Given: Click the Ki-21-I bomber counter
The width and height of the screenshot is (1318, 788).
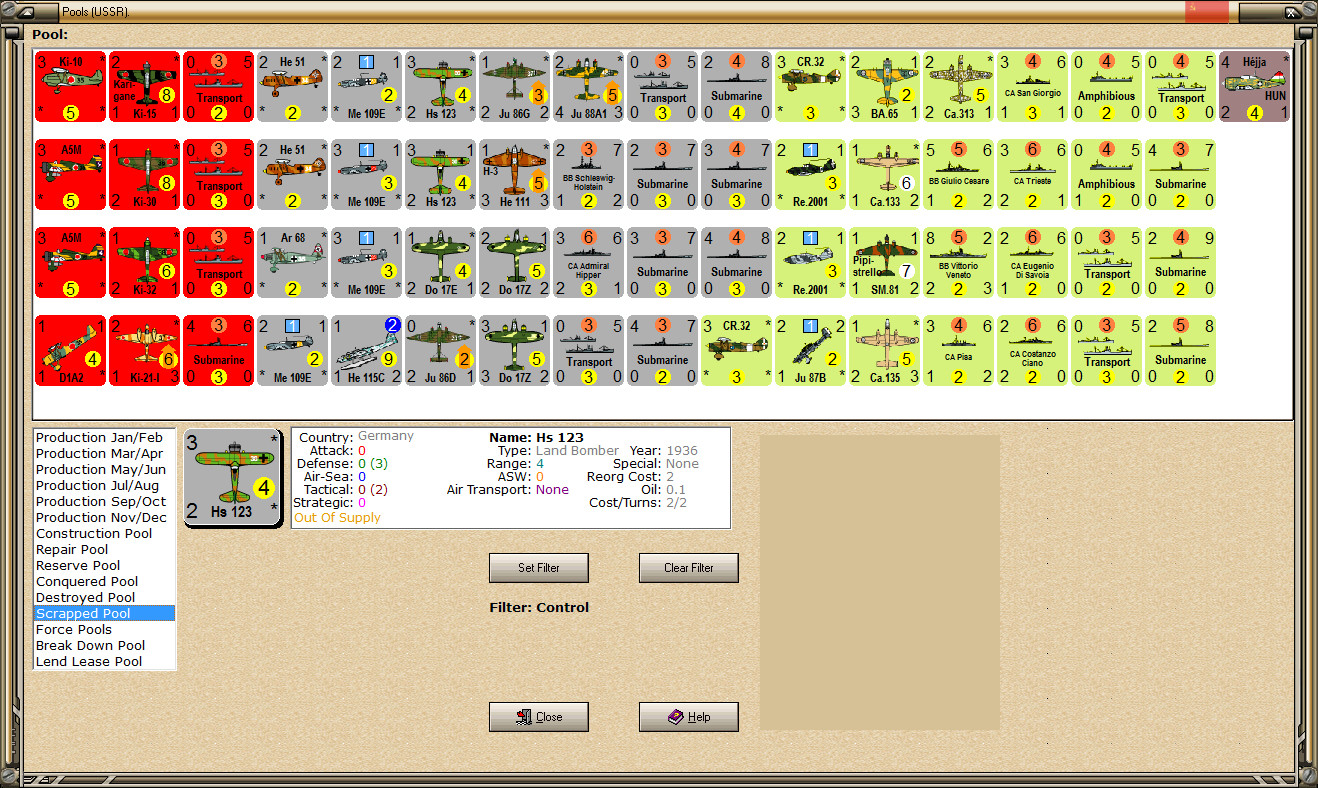Looking at the screenshot, I should (144, 351).
